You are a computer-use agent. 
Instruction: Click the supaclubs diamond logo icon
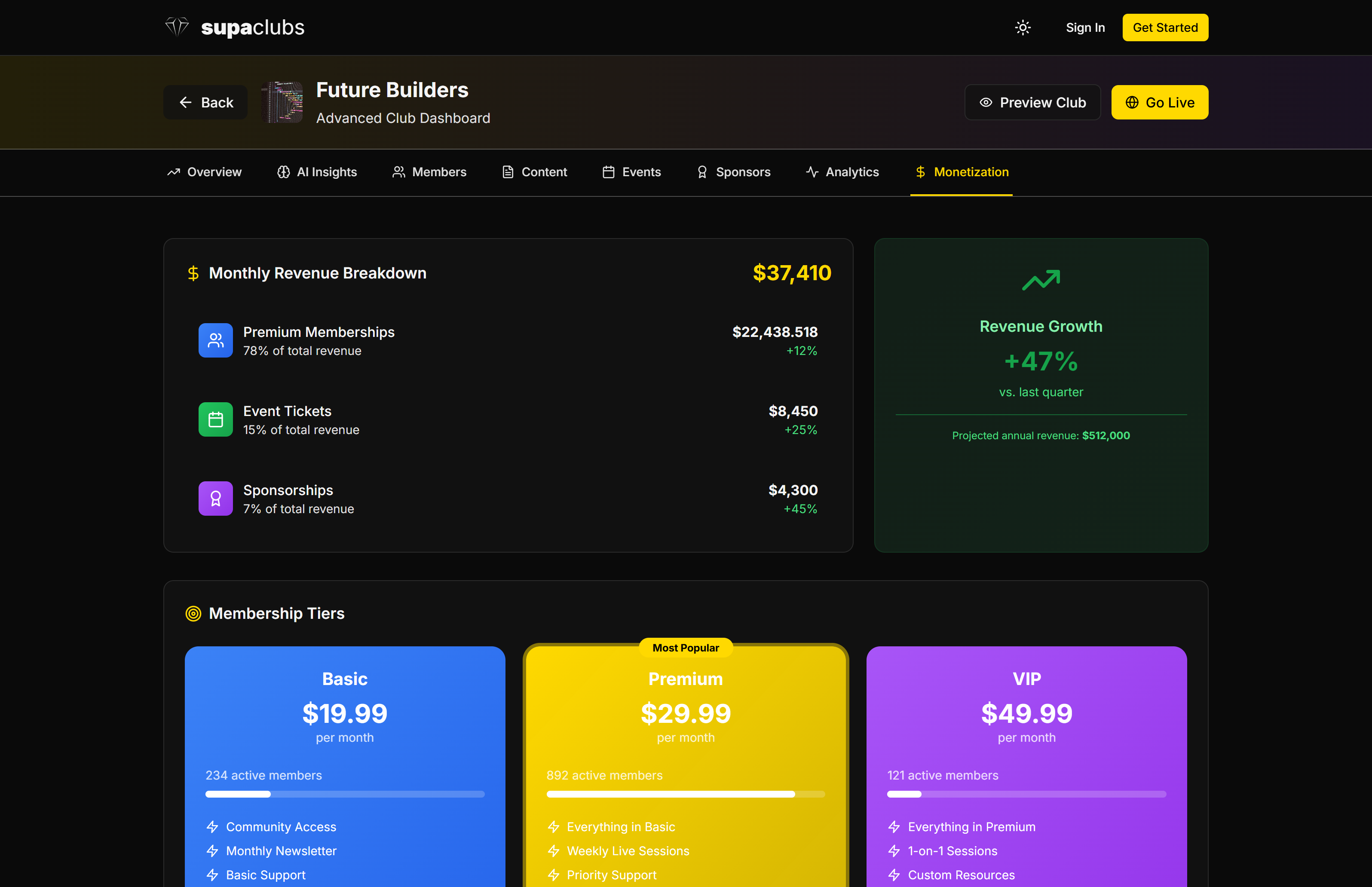[177, 27]
